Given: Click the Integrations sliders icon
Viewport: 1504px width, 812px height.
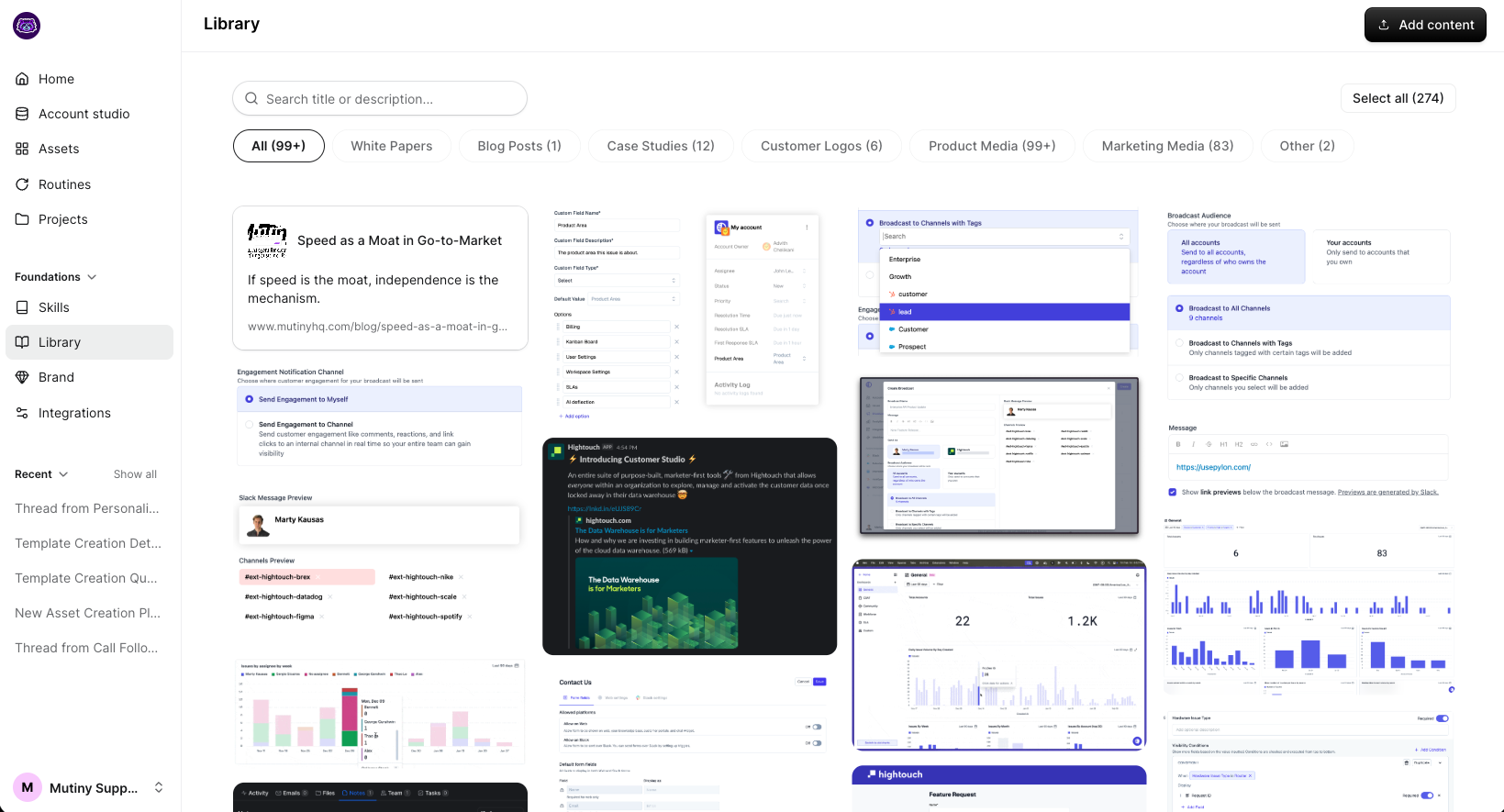Looking at the screenshot, I should pyautogui.click(x=22, y=413).
